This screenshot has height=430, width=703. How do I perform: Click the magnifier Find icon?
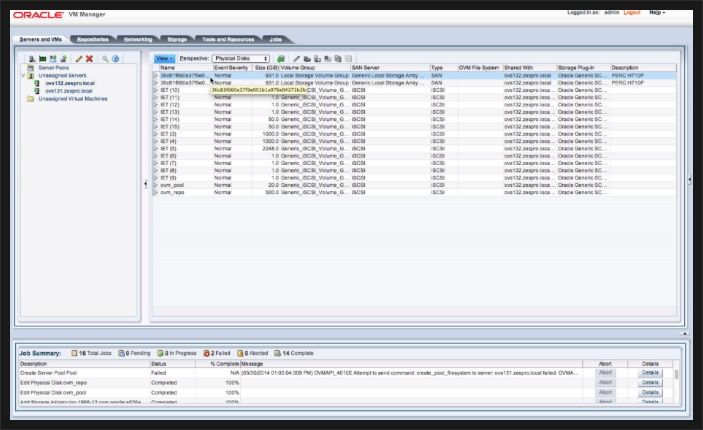coord(105,59)
